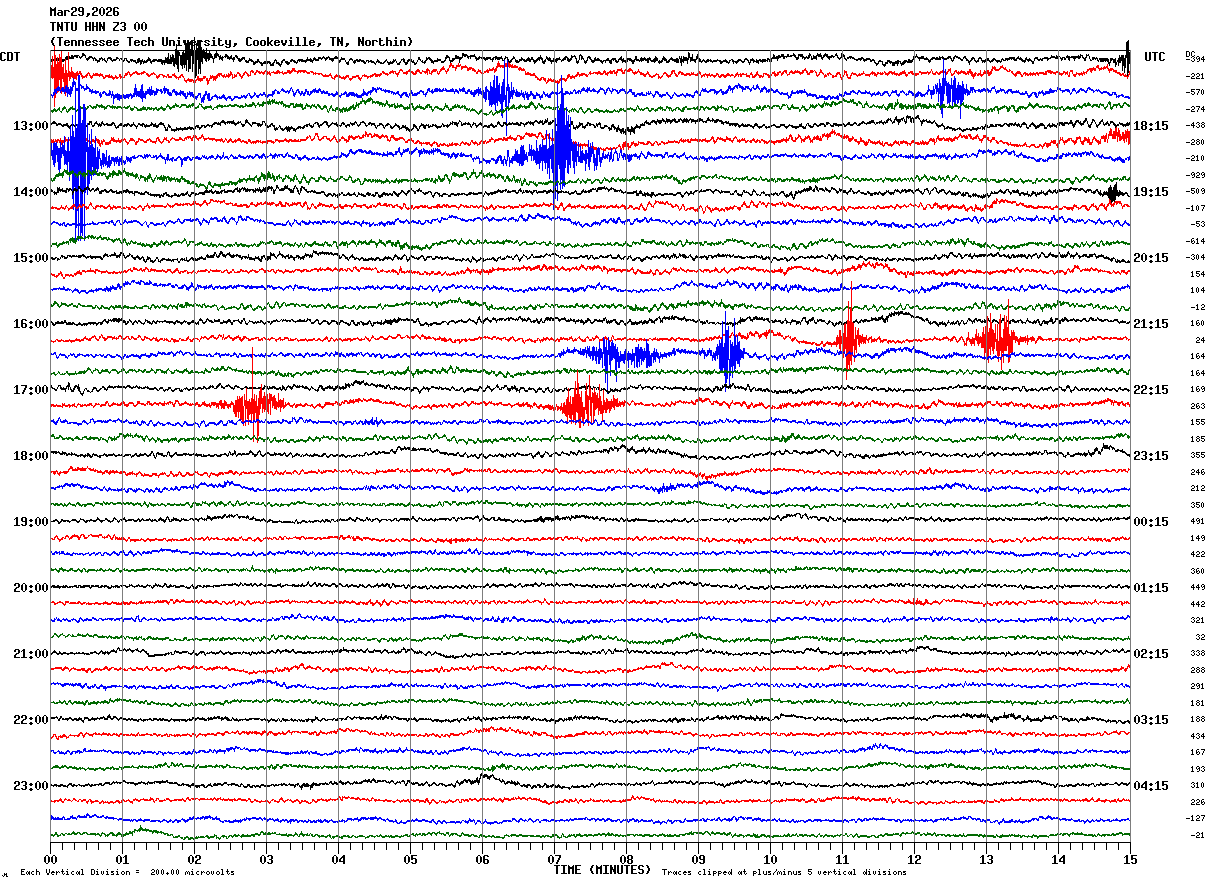Image resolution: width=1210 pixels, height=886 pixels.
Task: Click the Traces clipped footnote text
Action: (x=784, y=872)
